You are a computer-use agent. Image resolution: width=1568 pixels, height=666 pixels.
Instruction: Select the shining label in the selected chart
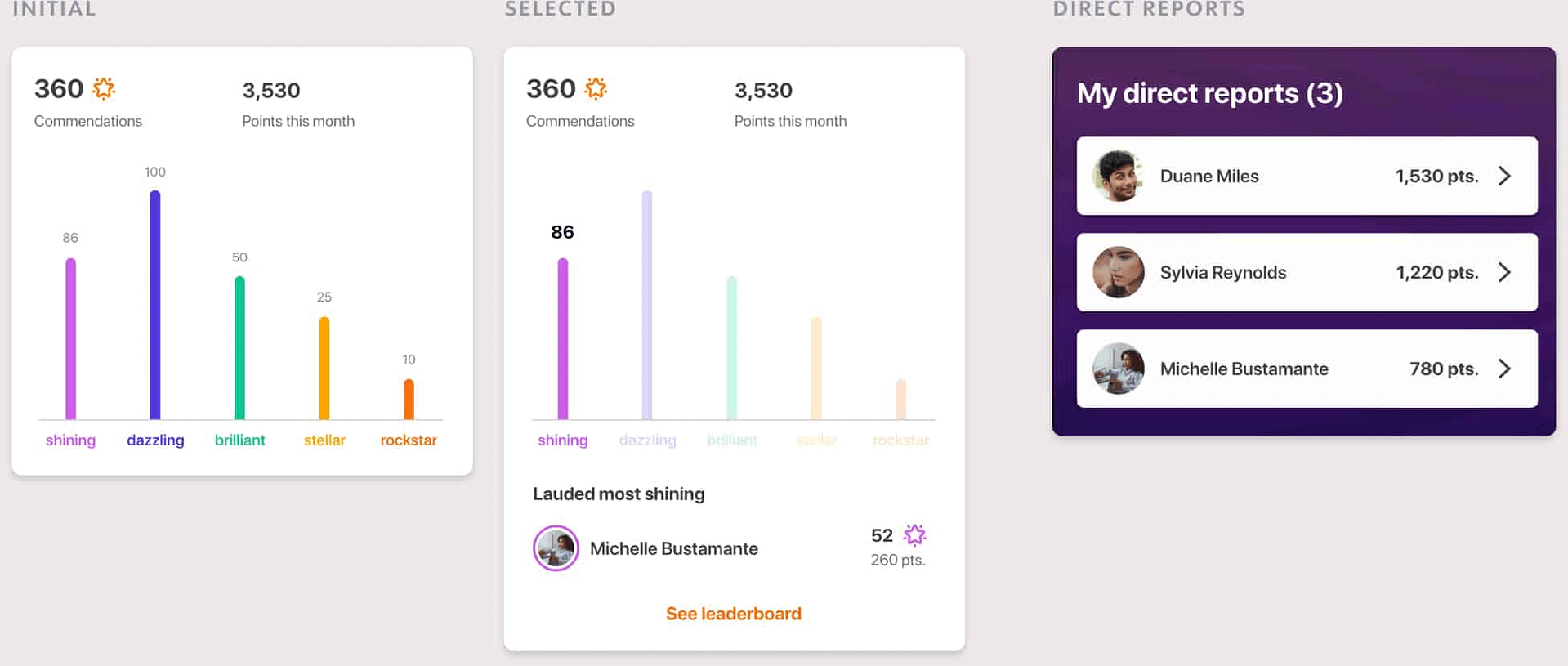coord(562,440)
